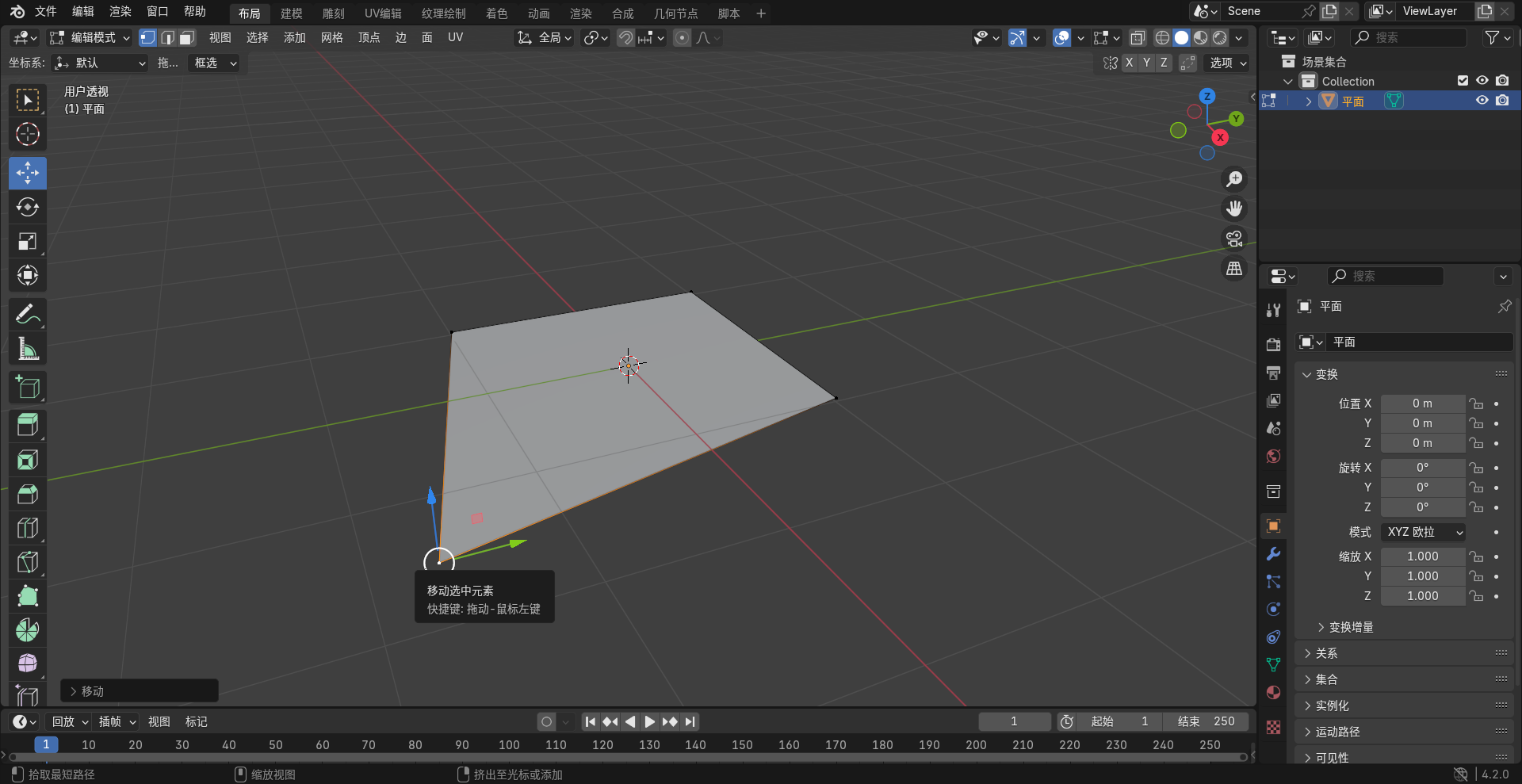The width and height of the screenshot is (1522, 784).
Task: Jump to the start frame
Action: (x=591, y=721)
